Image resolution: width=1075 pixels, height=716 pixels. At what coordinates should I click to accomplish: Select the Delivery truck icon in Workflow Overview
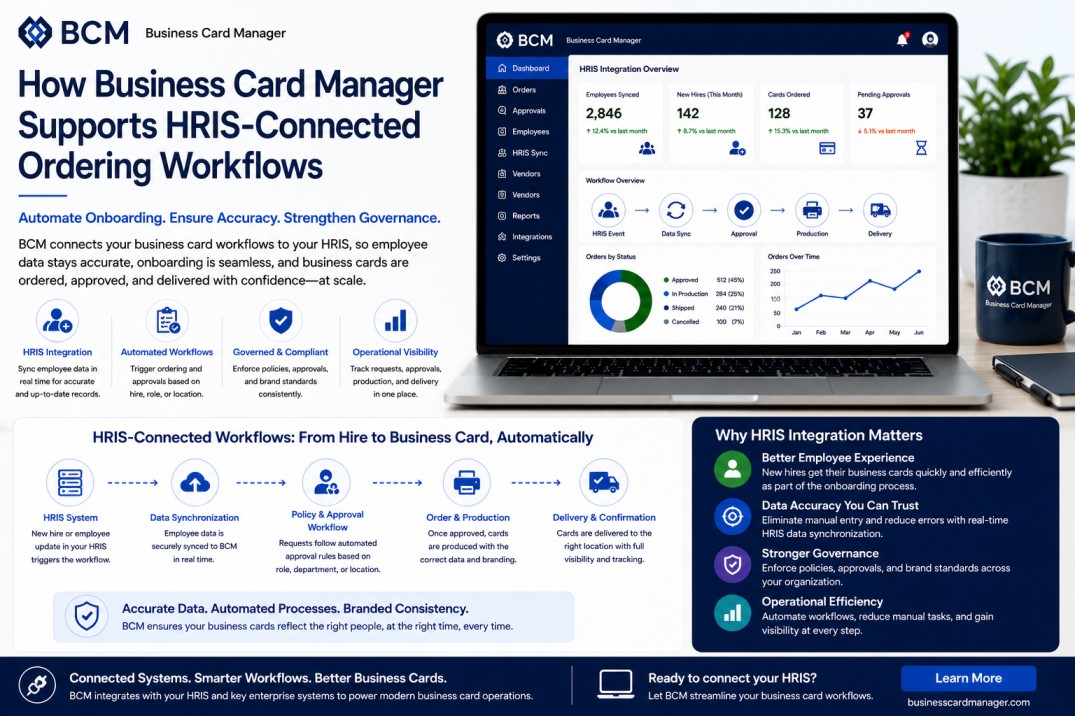coord(880,210)
